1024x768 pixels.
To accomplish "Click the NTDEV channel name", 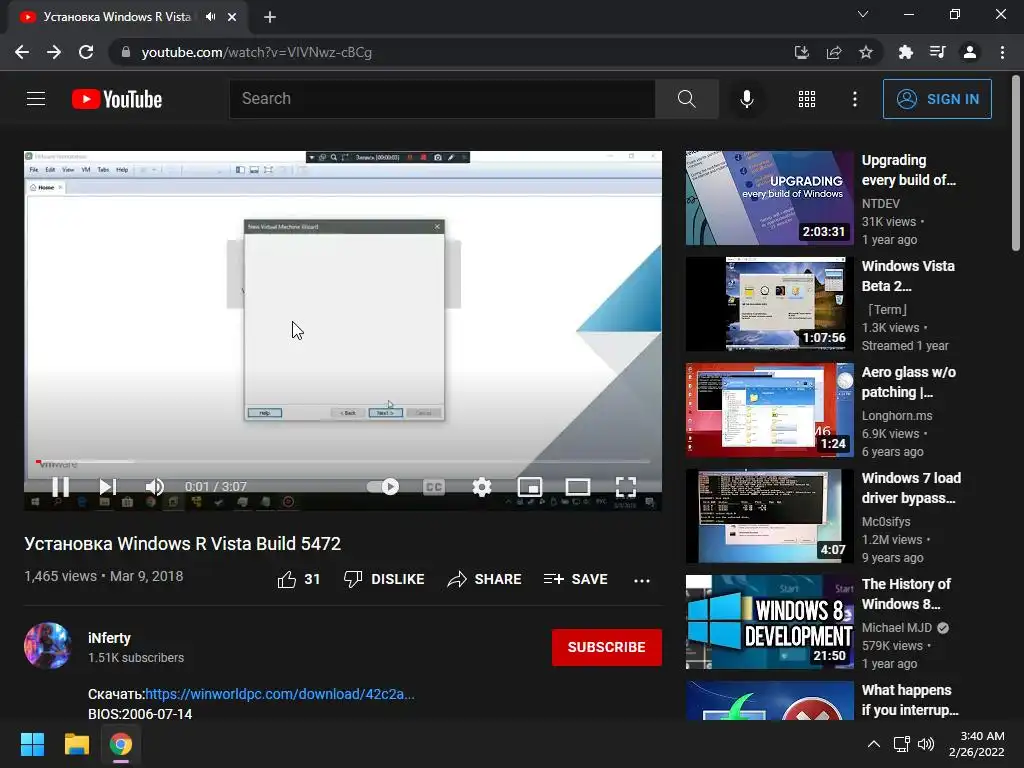I will click(880, 204).
